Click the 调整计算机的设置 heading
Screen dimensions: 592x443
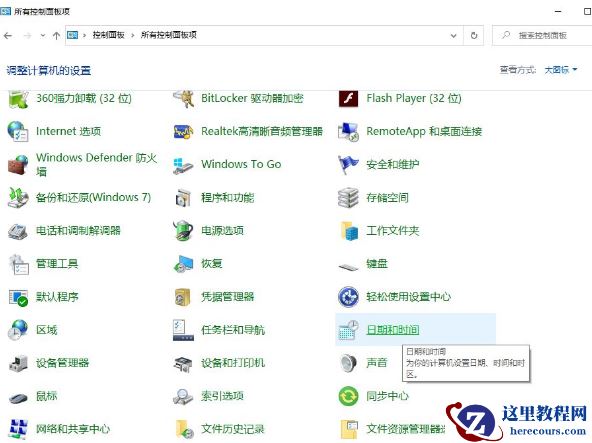click(49, 70)
